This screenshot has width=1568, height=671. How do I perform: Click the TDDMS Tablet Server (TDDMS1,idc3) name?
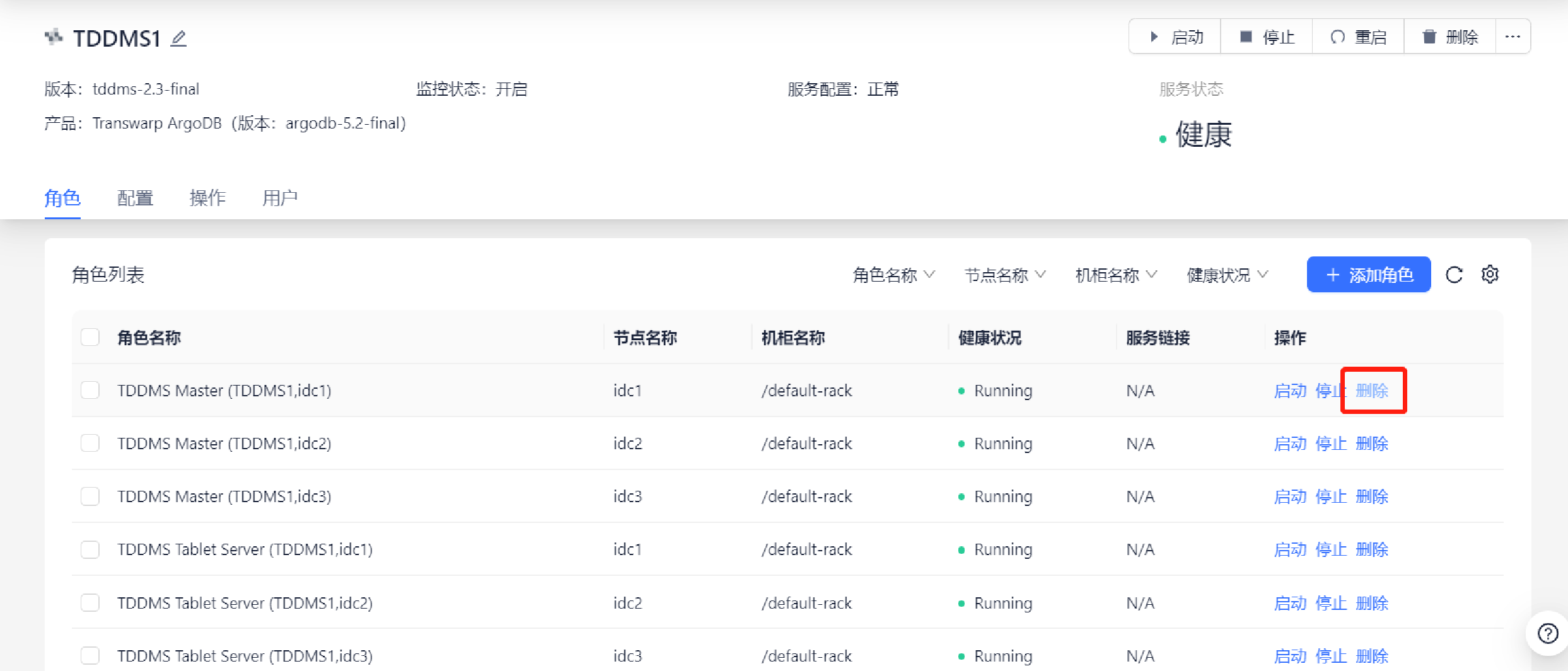245,656
